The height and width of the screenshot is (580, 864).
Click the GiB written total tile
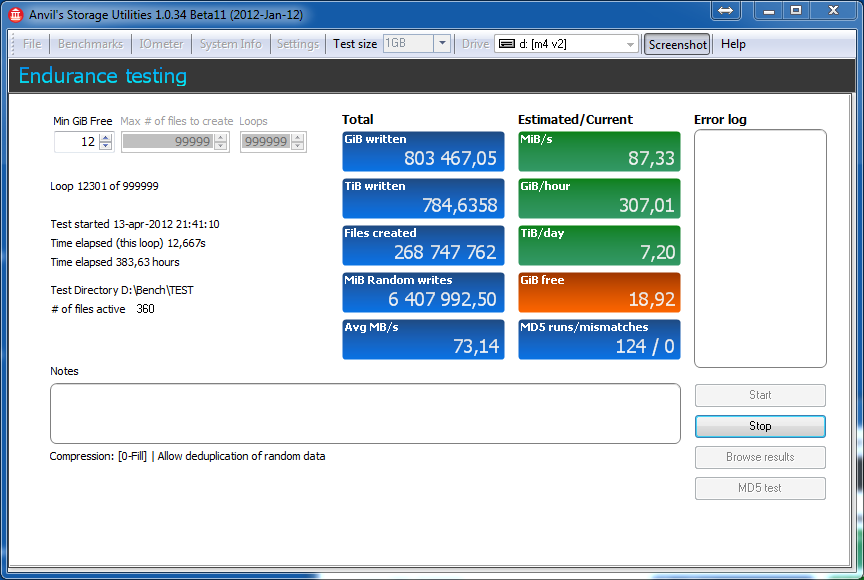[423, 151]
